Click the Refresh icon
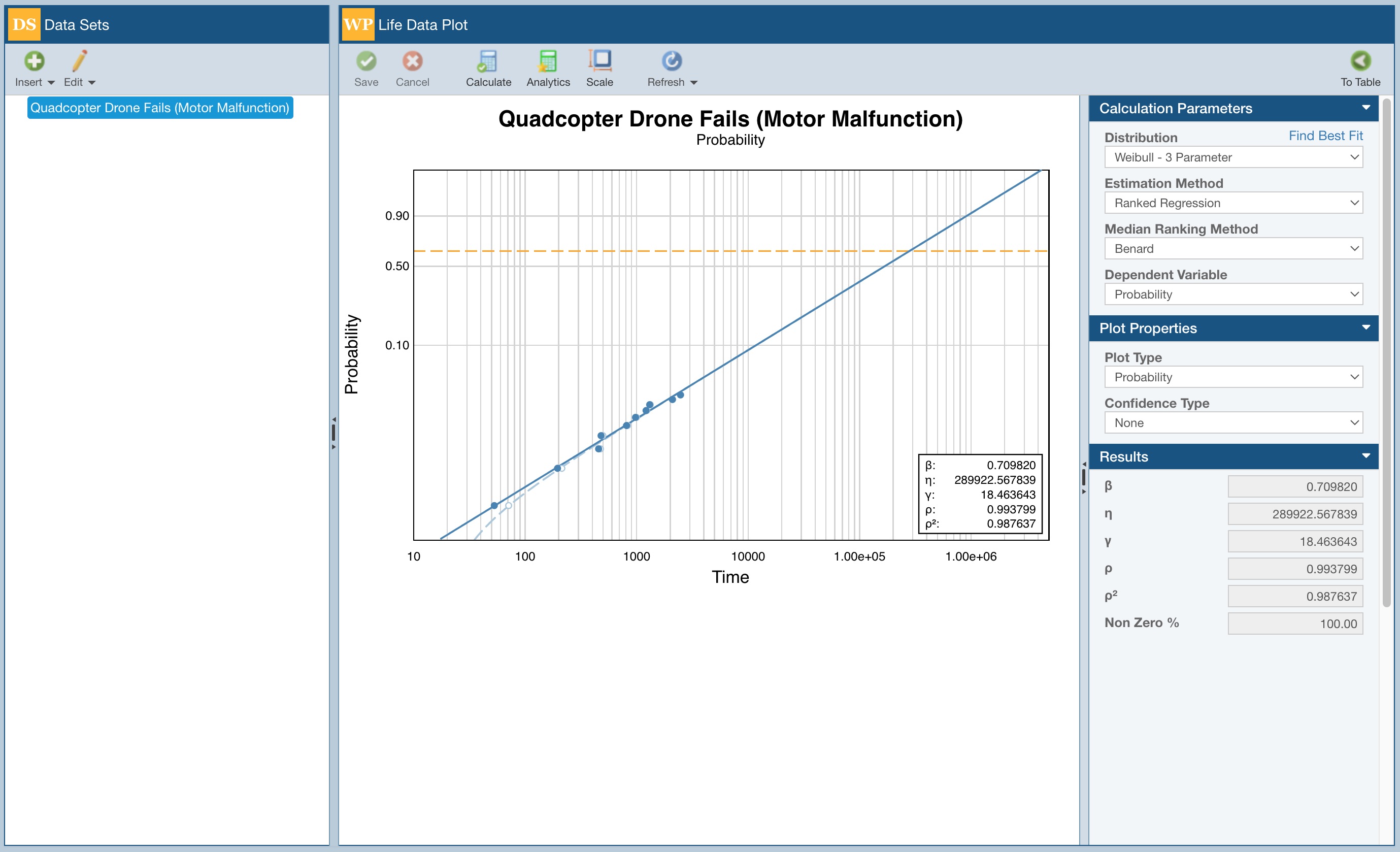Screen dimensions: 1400x852 click(671, 61)
